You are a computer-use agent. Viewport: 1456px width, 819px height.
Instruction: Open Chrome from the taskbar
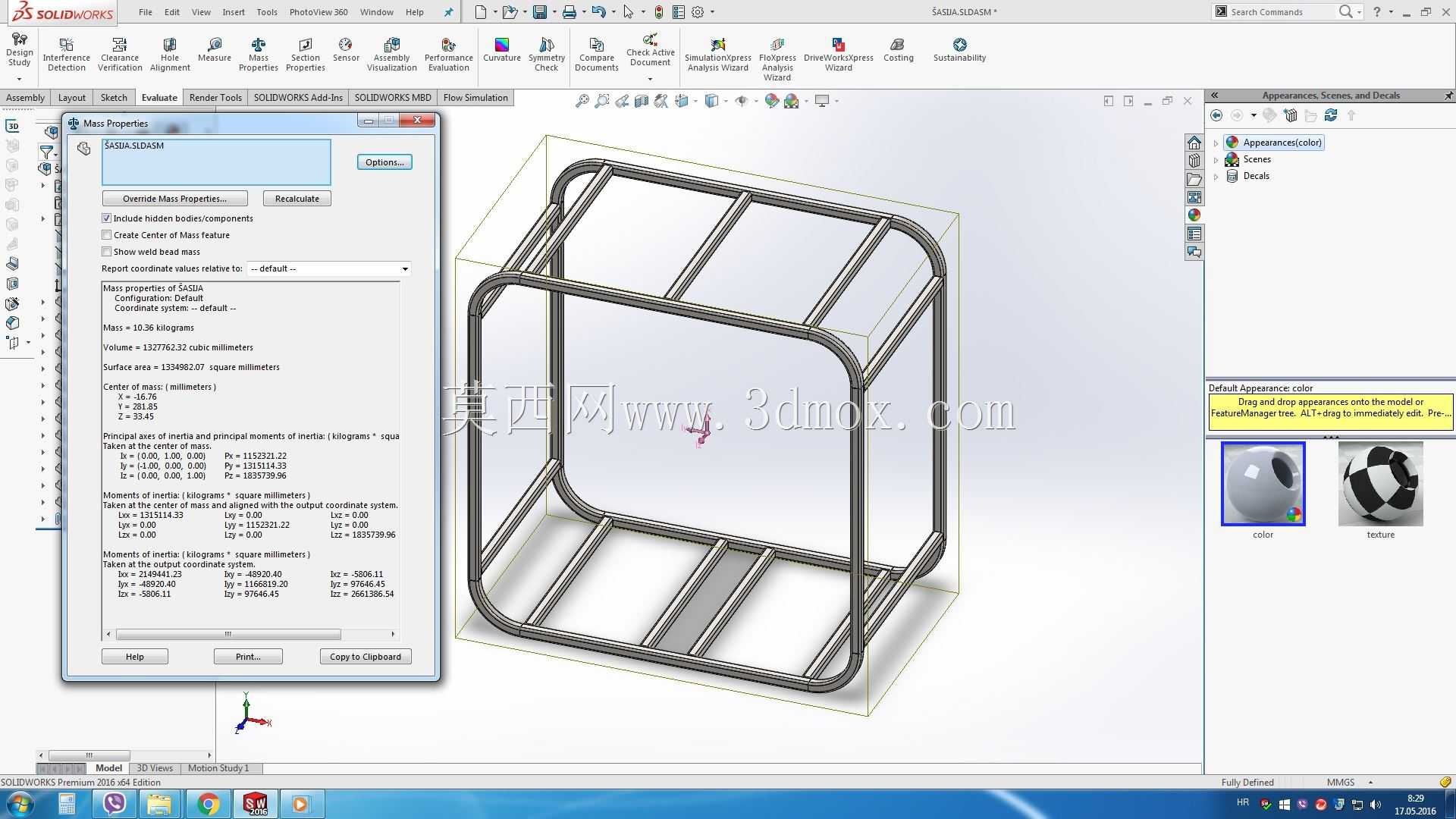209,804
